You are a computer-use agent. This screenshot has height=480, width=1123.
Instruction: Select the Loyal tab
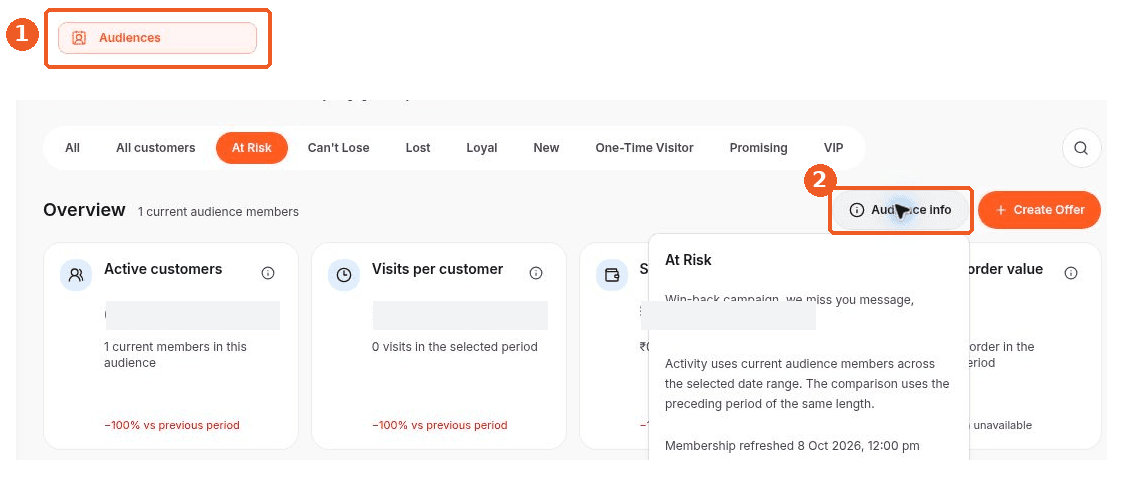click(x=481, y=148)
